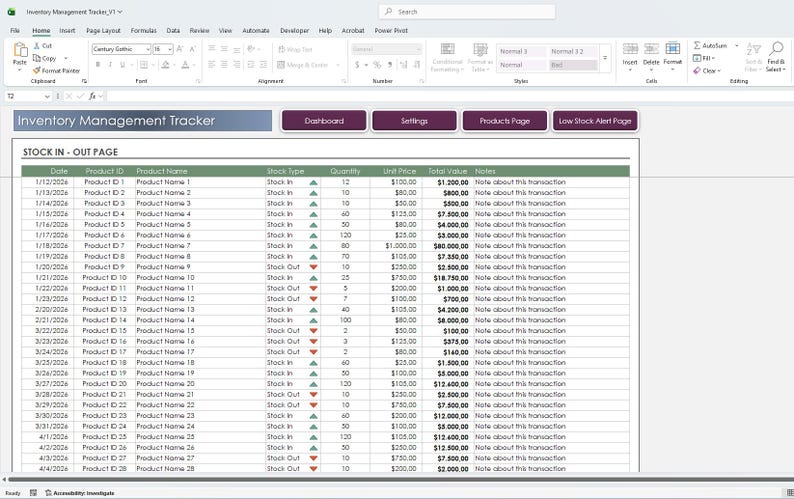Switch to the Formulas tab
The height and width of the screenshot is (499, 794).
(x=144, y=30)
